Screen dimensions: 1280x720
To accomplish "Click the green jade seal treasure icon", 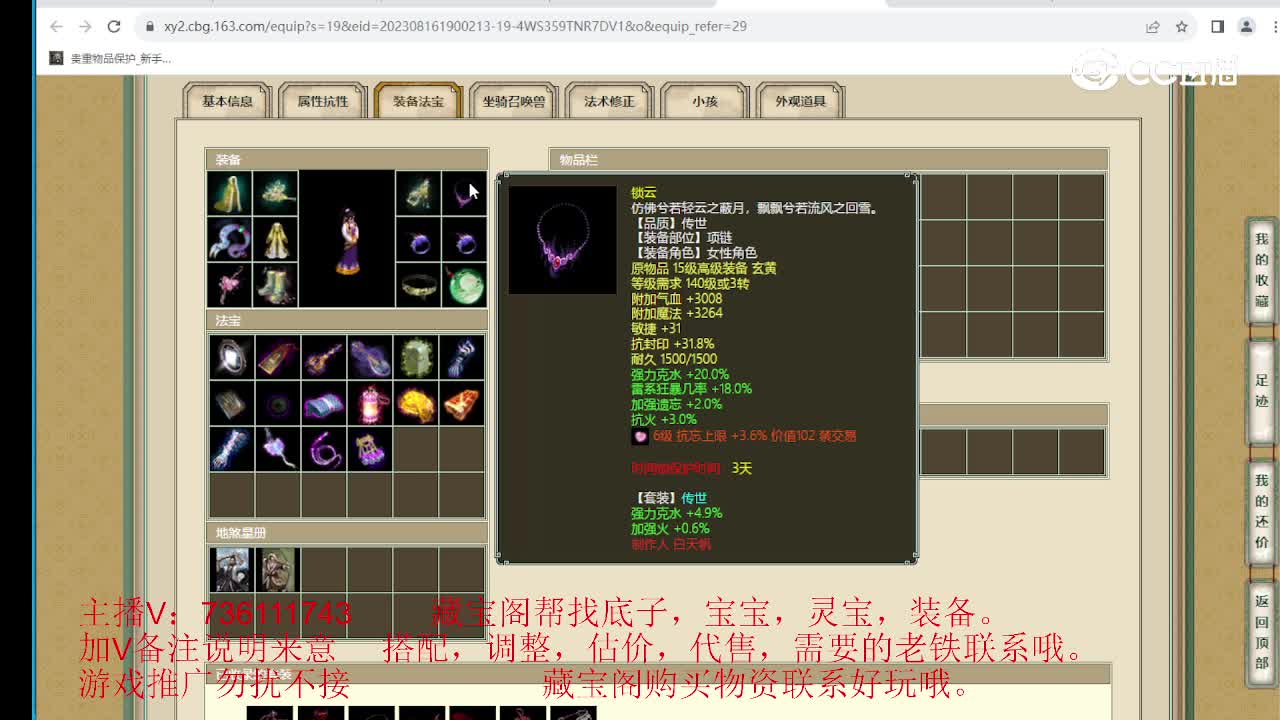I will click(416, 357).
